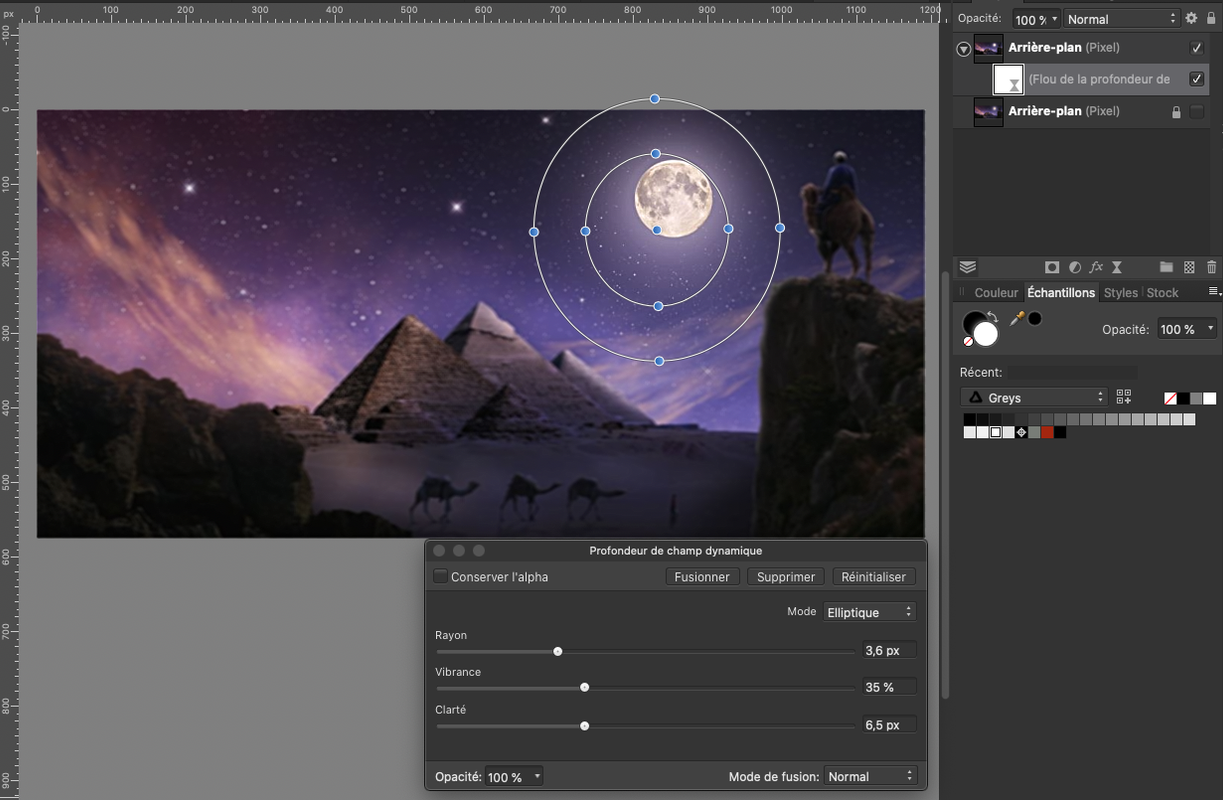Click the centre handle of the elliptical blur

click(x=657, y=230)
